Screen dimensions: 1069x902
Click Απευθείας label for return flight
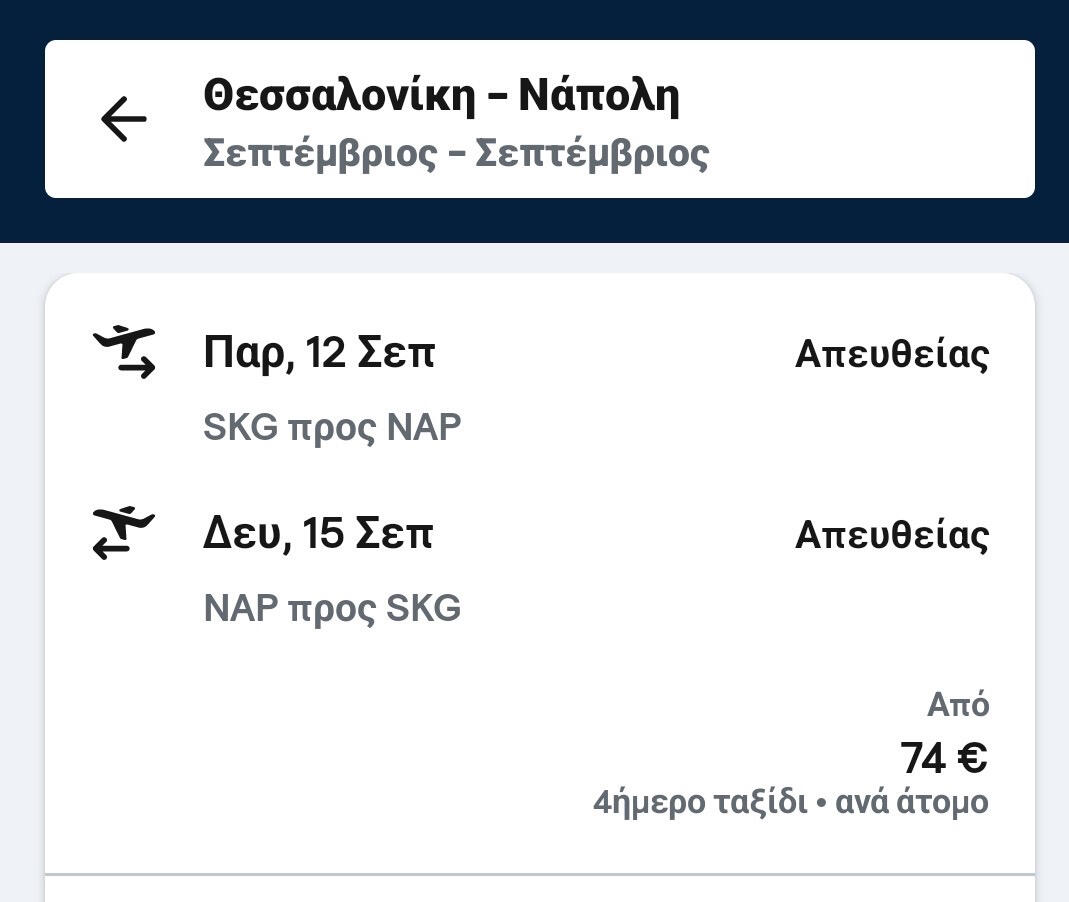(891, 535)
